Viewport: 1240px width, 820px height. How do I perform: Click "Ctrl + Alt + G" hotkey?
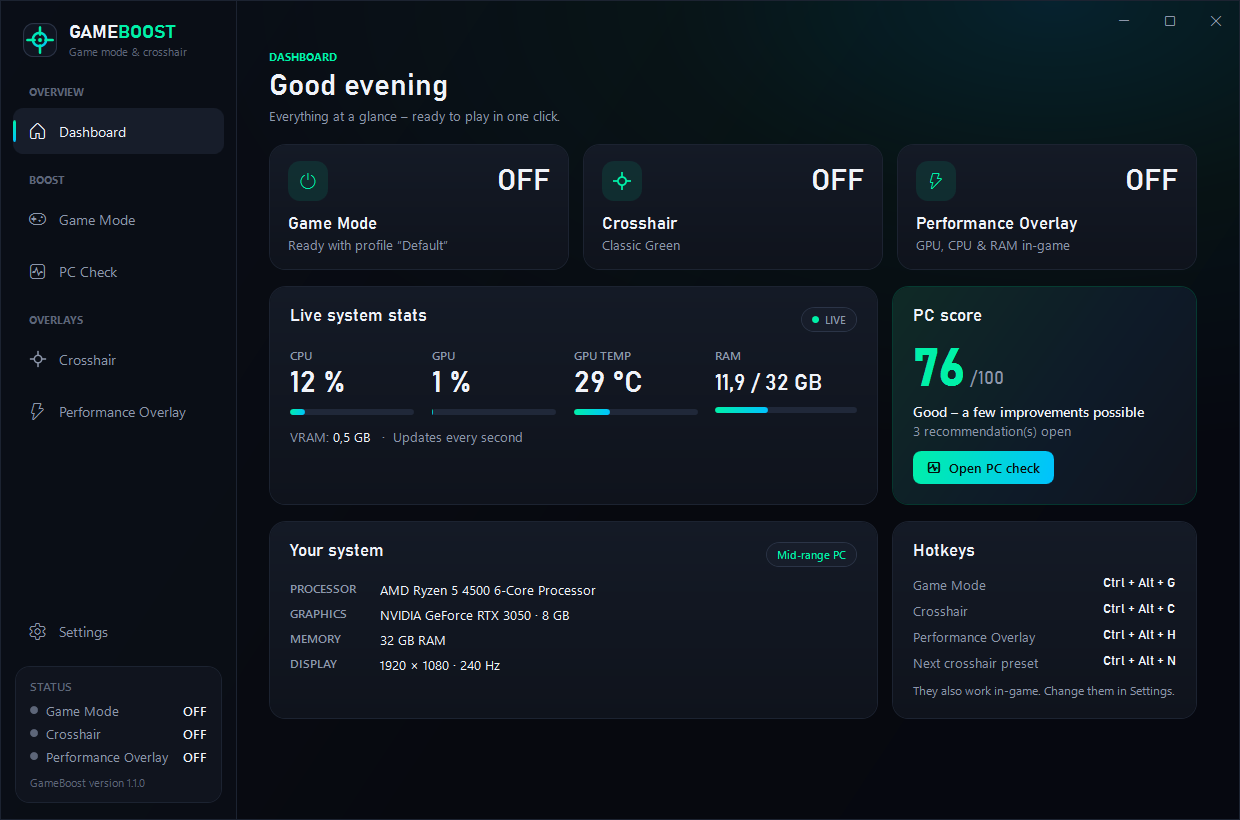click(1139, 583)
